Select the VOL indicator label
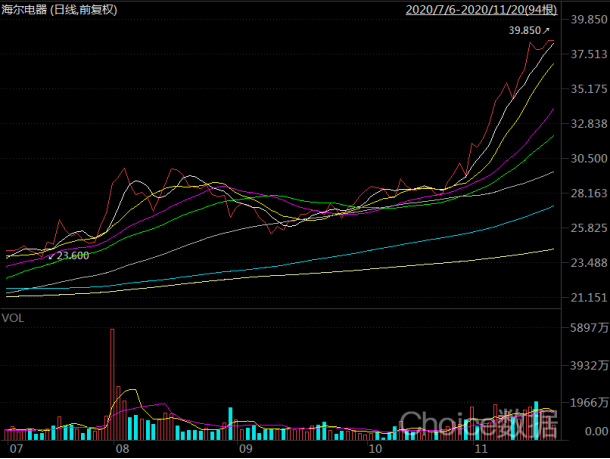Viewport: 610px width, 459px height. coord(13,318)
